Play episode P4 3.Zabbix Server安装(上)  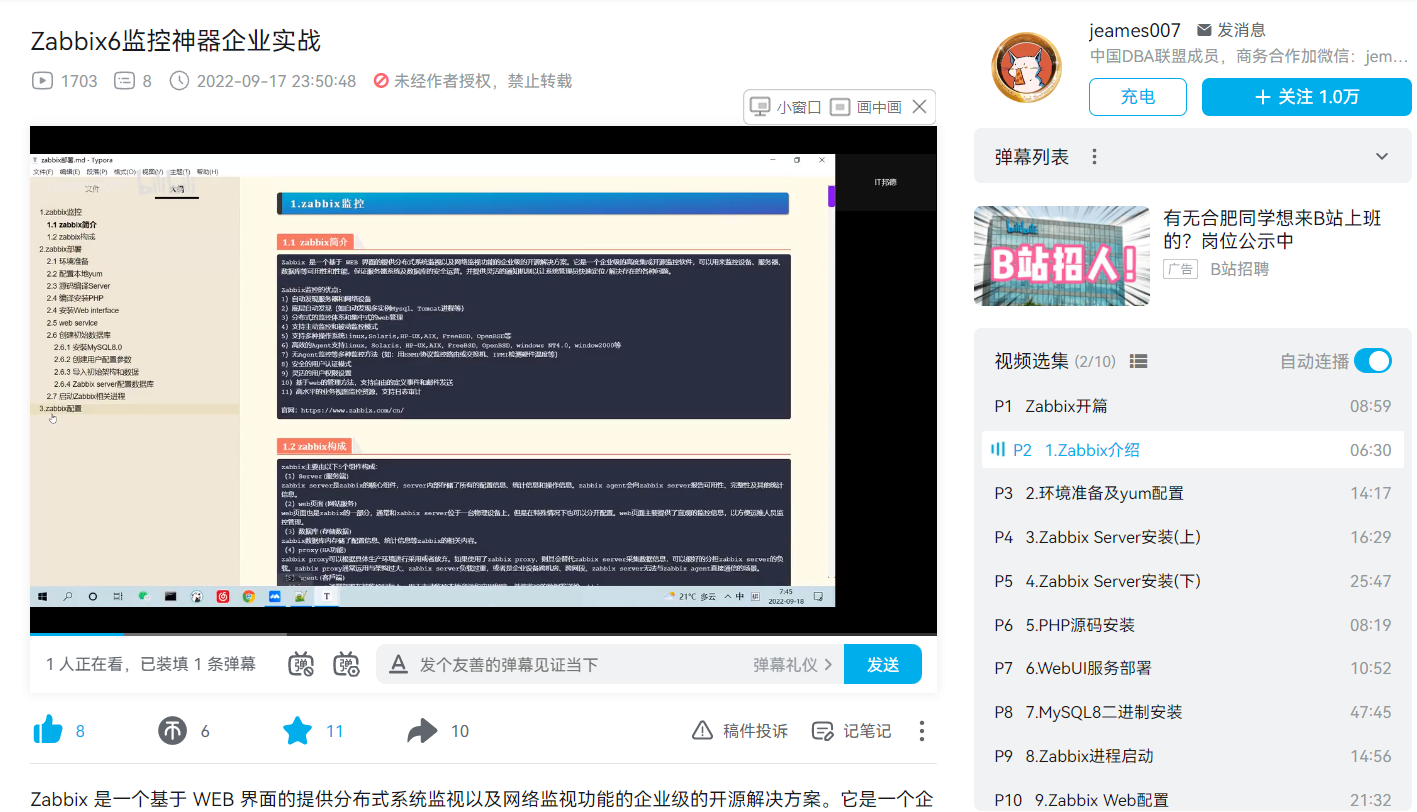pos(1192,537)
